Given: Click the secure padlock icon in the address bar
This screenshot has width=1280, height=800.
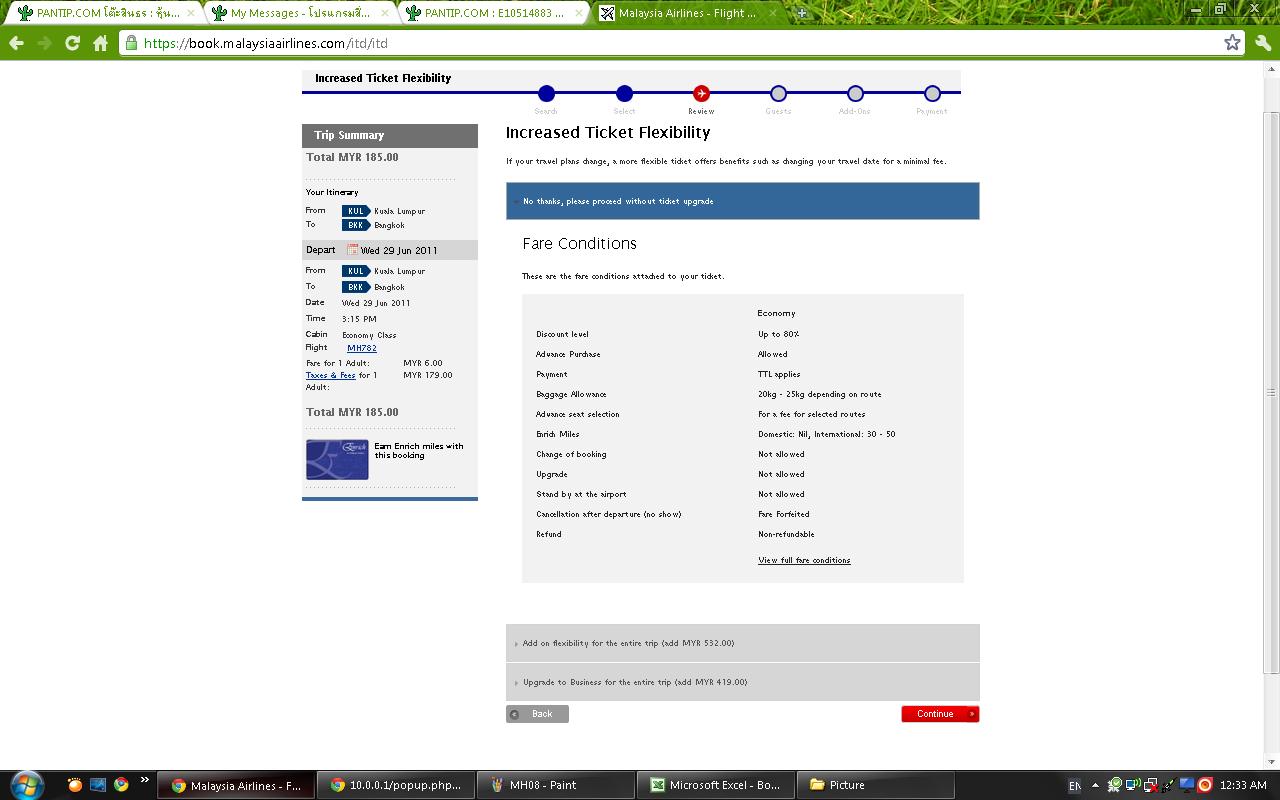Looking at the screenshot, I should point(131,43).
